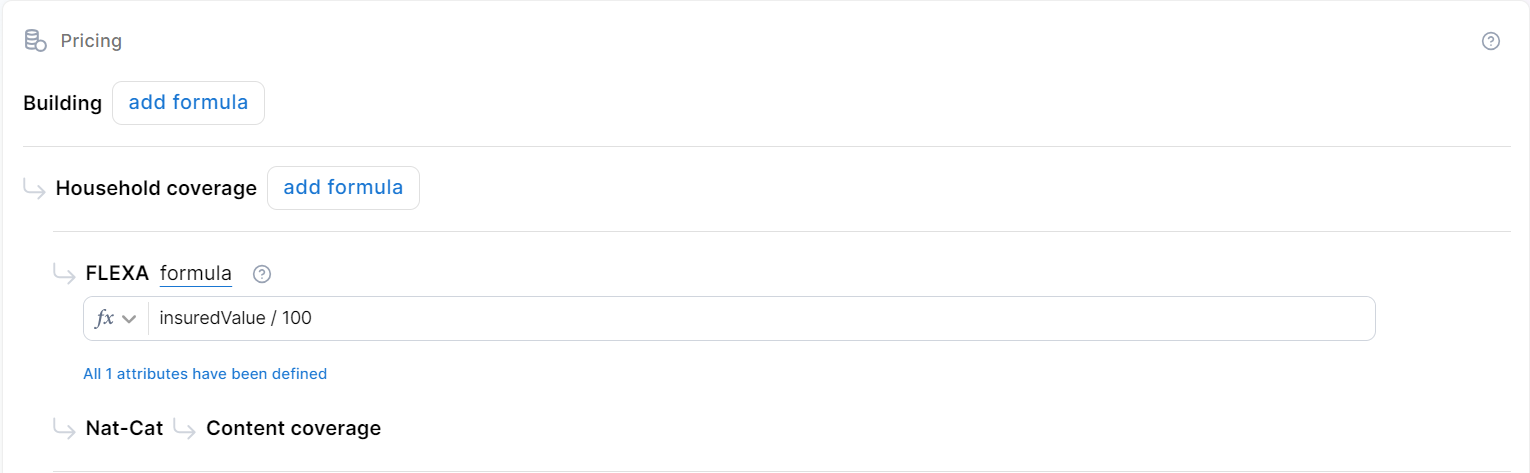
Task: Open the Pricing section help icon
Action: (1490, 41)
